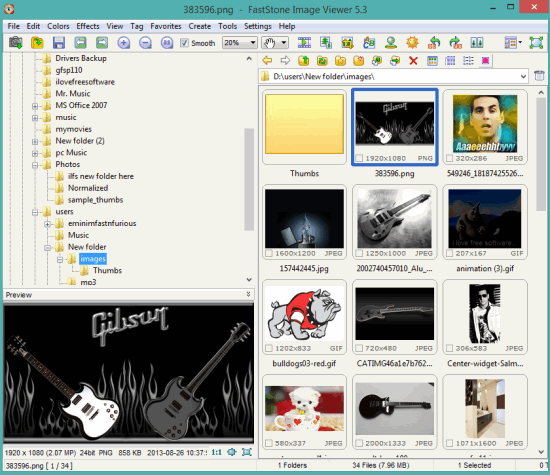Click the Actual Size zoom icon
The width and height of the screenshot is (550, 475).
(167, 43)
